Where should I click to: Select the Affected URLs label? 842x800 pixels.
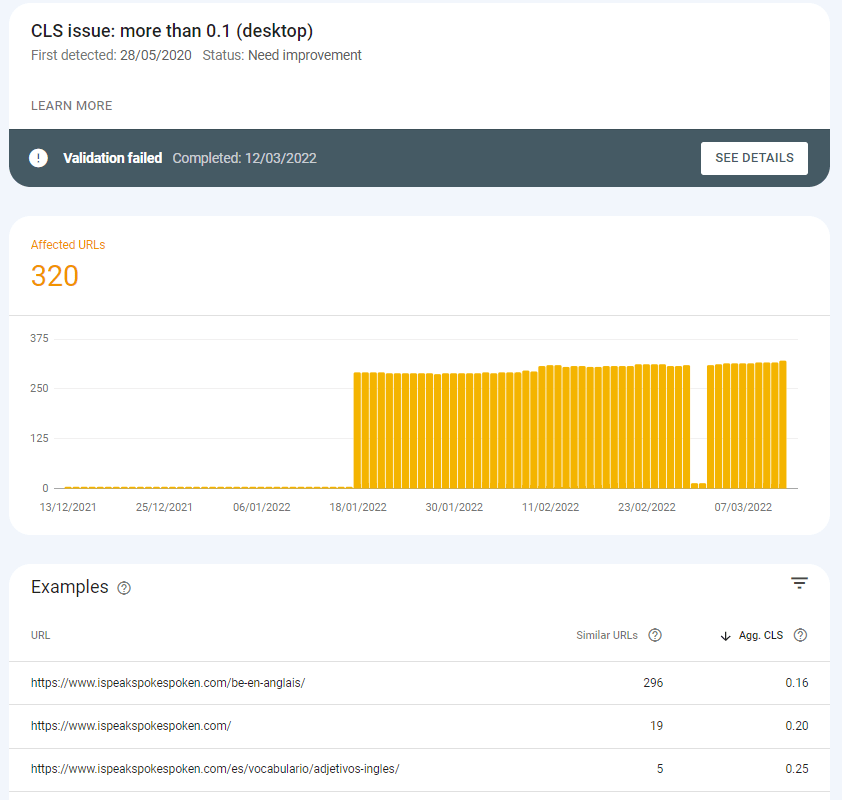tap(68, 245)
